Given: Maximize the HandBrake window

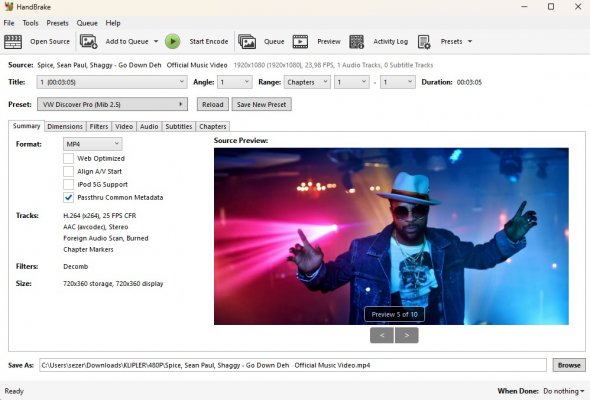Looking at the screenshot, I should (x=551, y=6).
